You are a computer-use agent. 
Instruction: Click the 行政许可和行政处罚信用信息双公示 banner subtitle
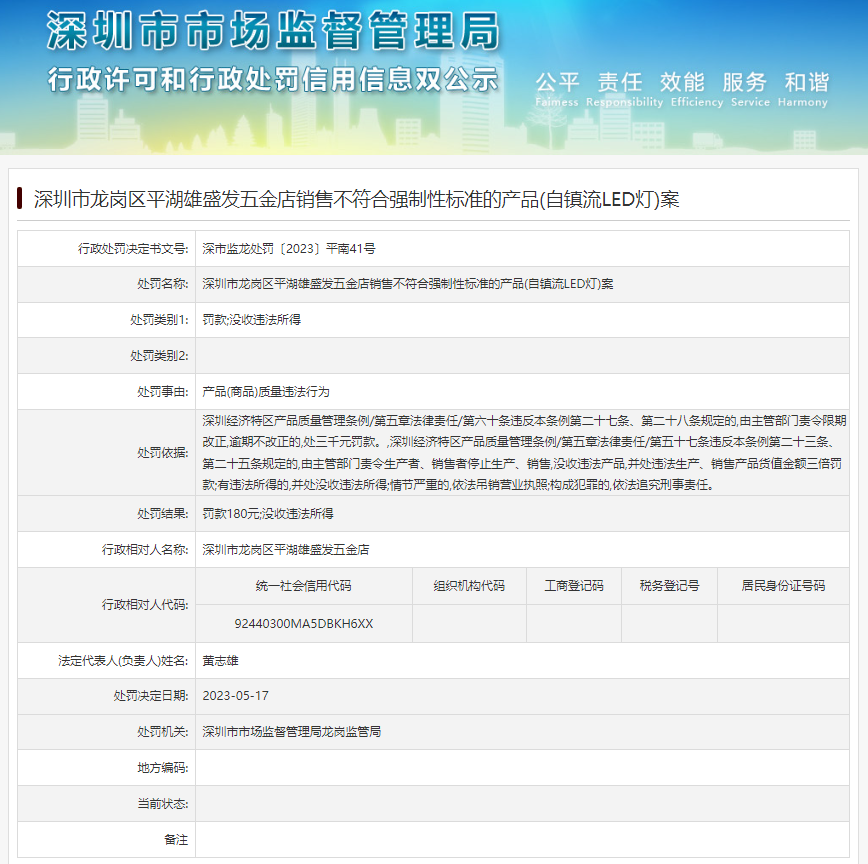[272, 79]
